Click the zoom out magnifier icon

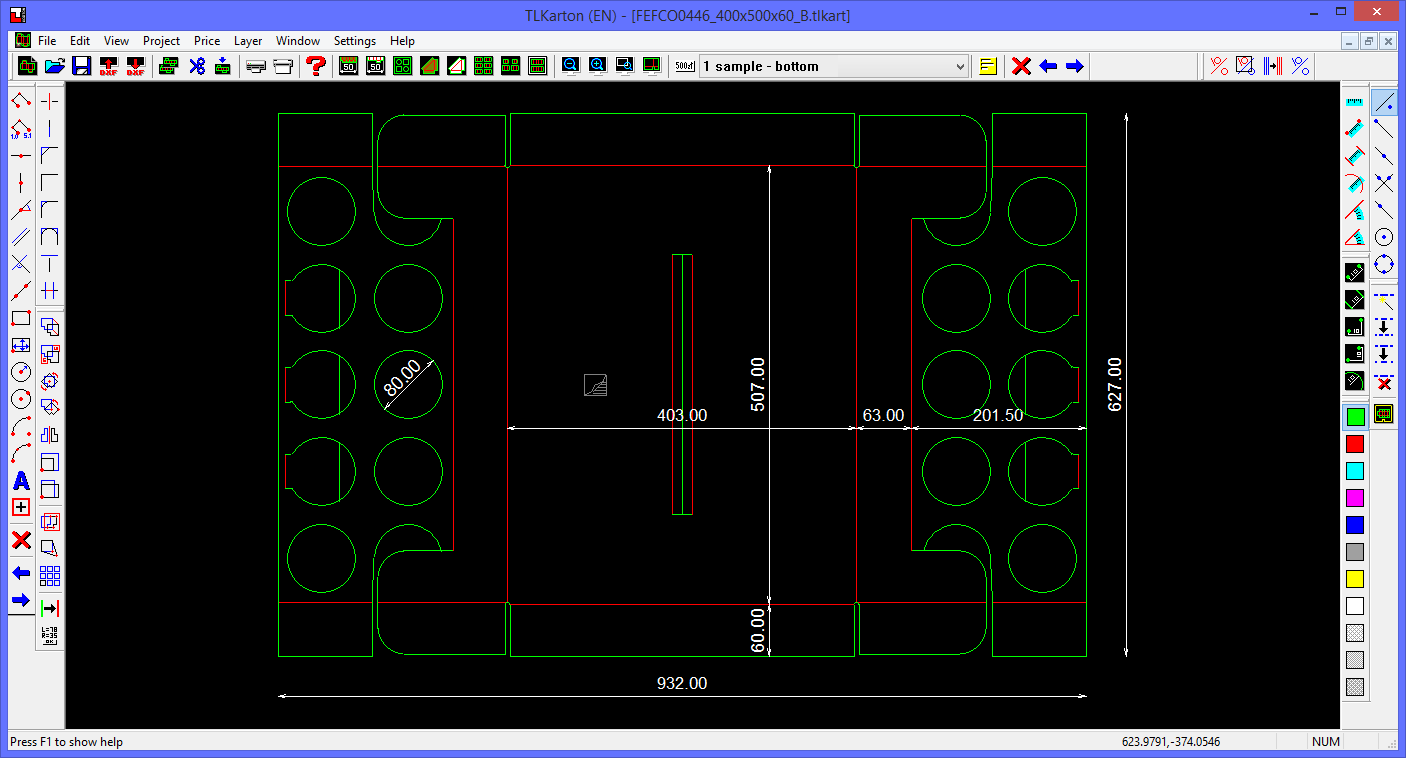click(x=570, y=66)
